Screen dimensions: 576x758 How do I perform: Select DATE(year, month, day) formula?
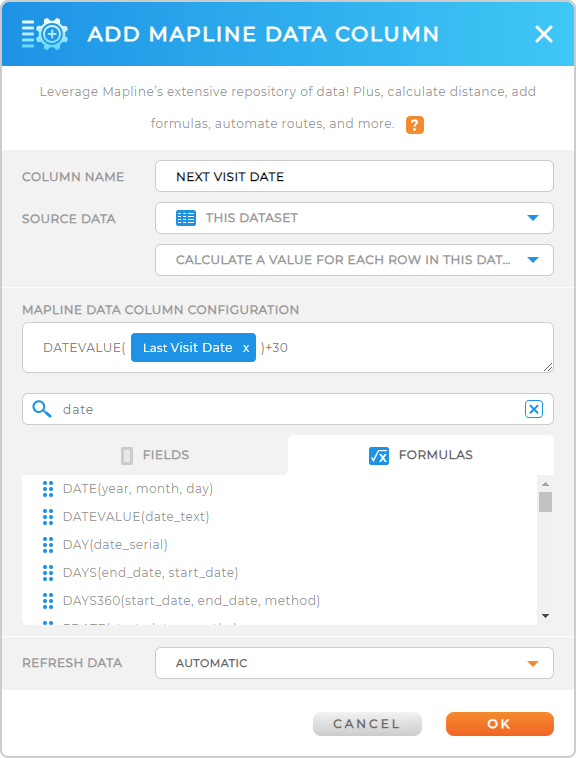[x=138, y=489]
